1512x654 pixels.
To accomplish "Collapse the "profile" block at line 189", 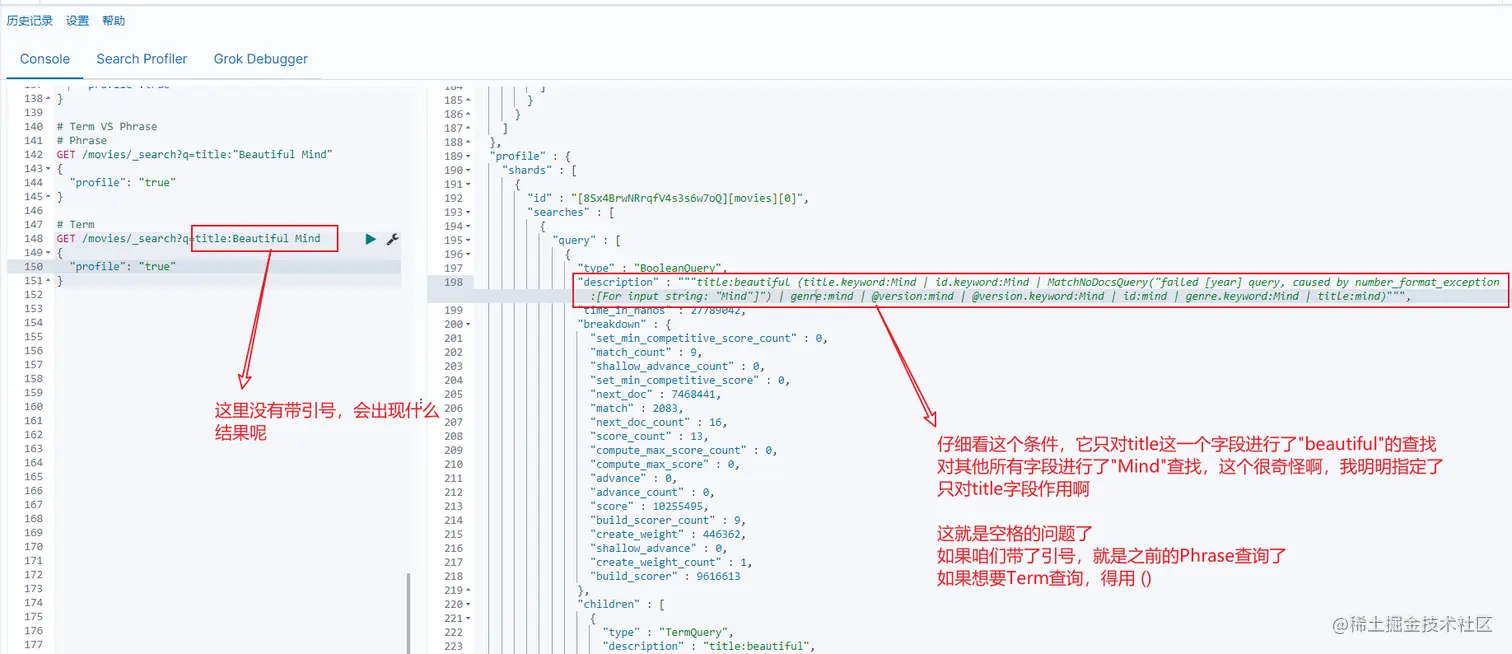I will (x=469, y=157).
